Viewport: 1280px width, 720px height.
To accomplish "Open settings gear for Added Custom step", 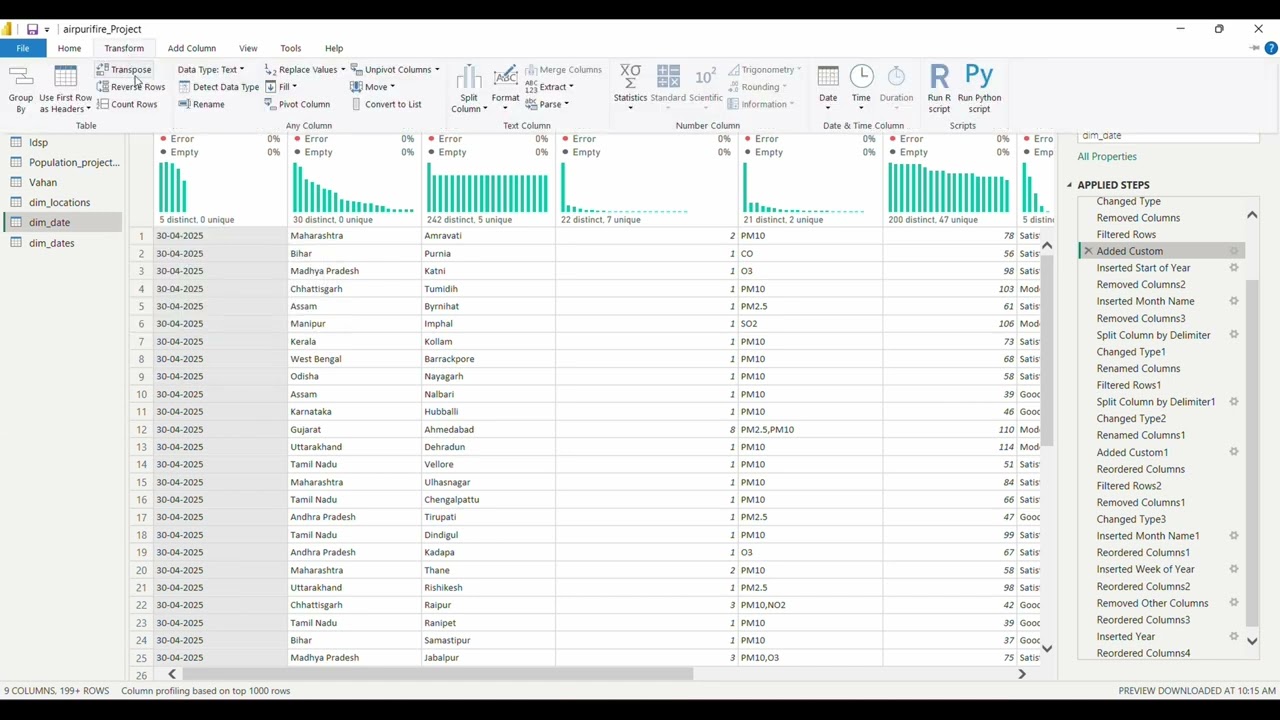I will coord(1234,251).
